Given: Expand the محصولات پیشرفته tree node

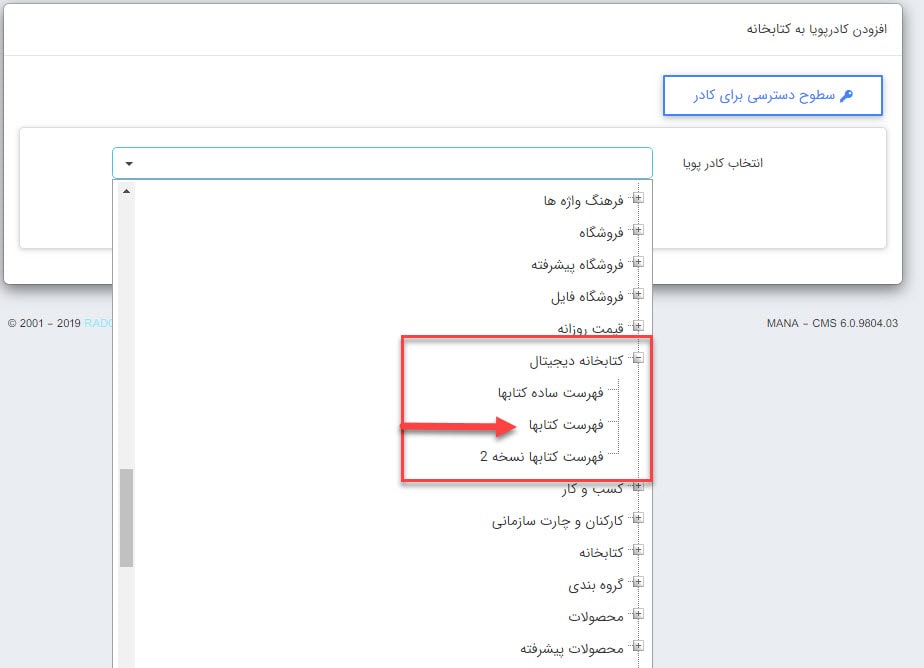Looking at the screenshot, I should [639, 648].
